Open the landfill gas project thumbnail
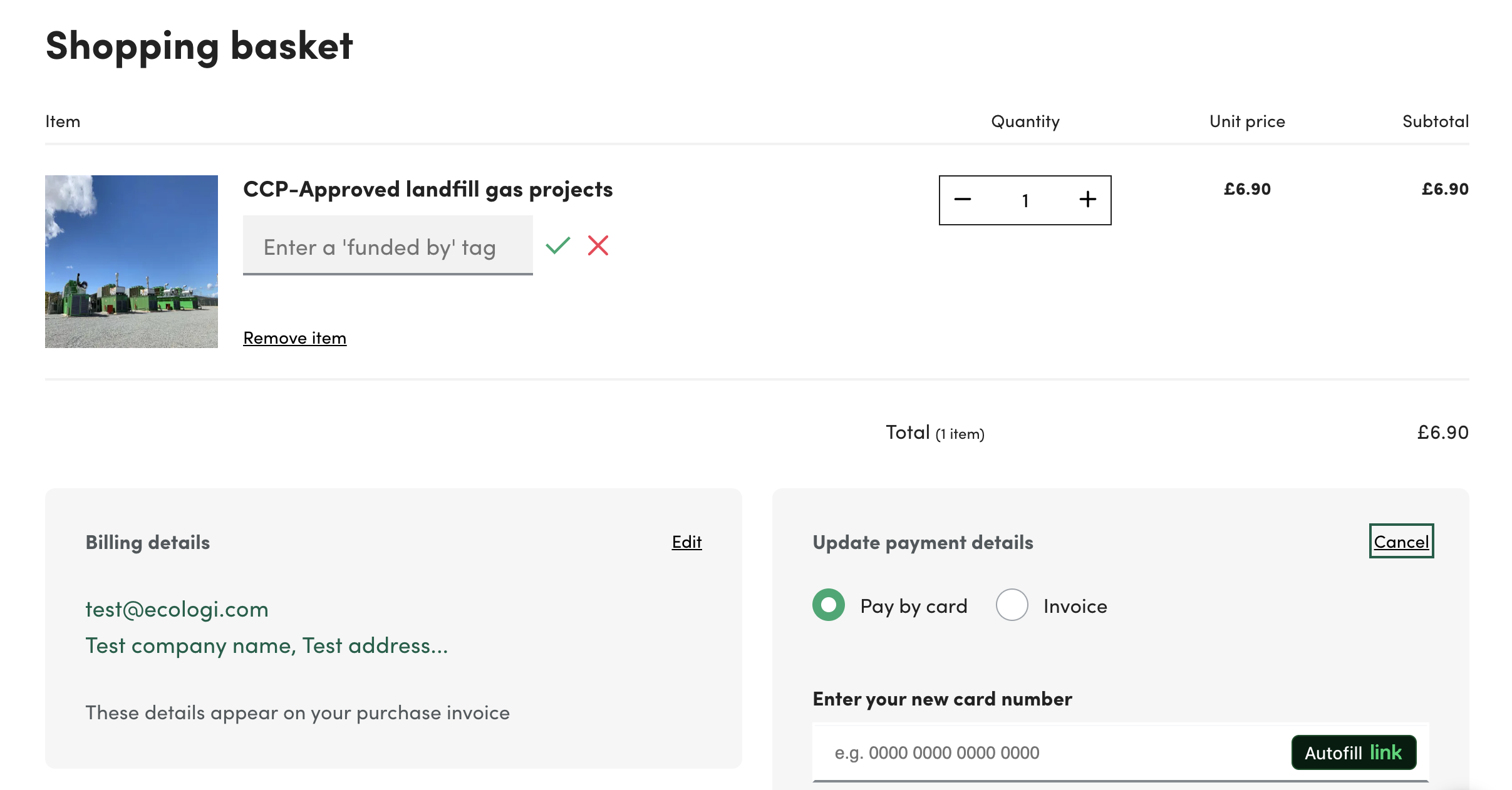 pos(132,262)
